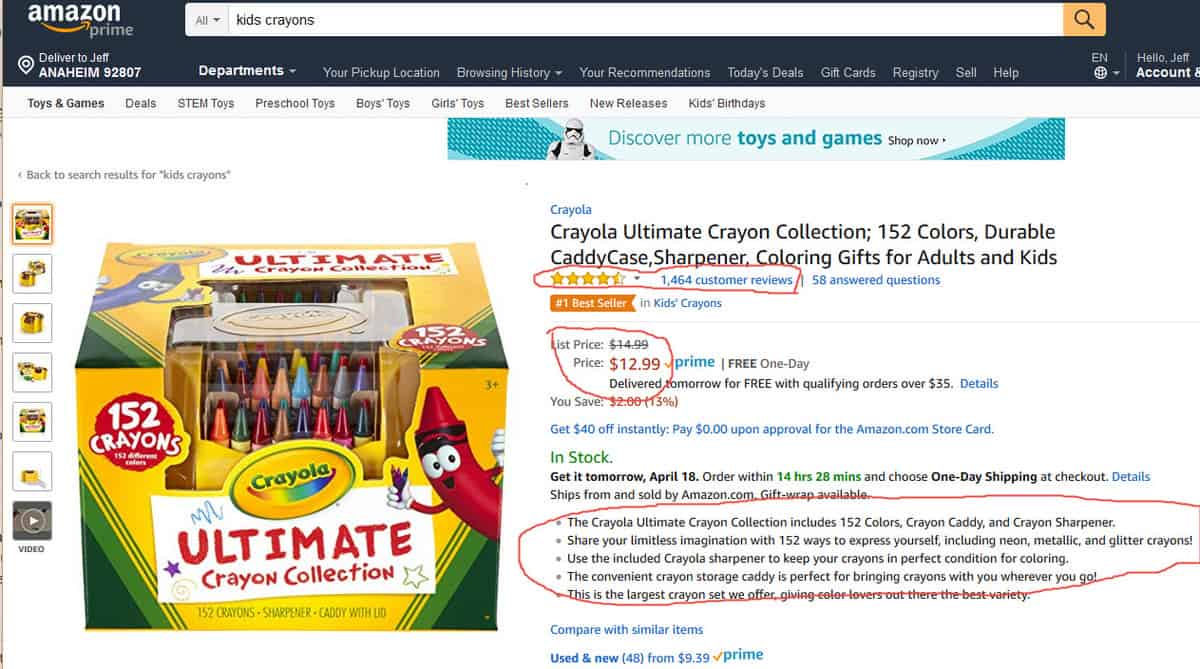
Task: Click the language globe icon
Action: [1100, 73]
